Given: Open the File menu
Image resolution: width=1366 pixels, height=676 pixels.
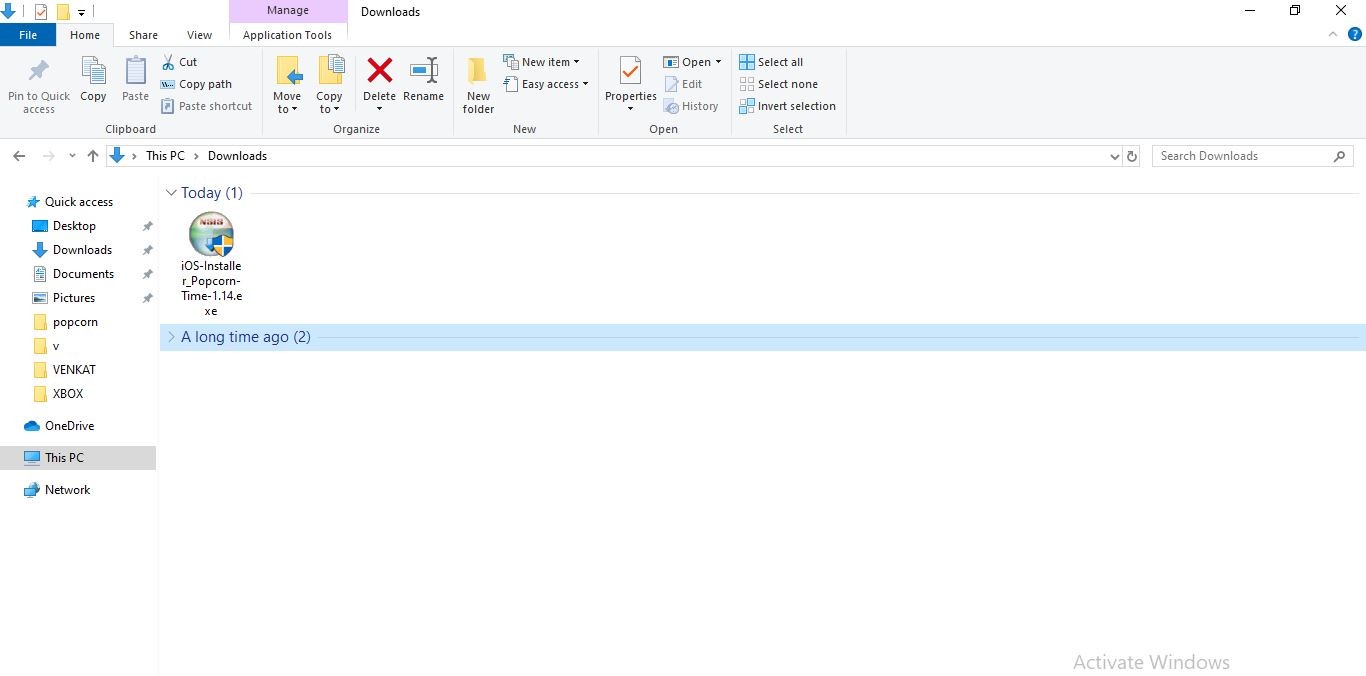Looking at the screenshot, I should [x=28, y=35].
